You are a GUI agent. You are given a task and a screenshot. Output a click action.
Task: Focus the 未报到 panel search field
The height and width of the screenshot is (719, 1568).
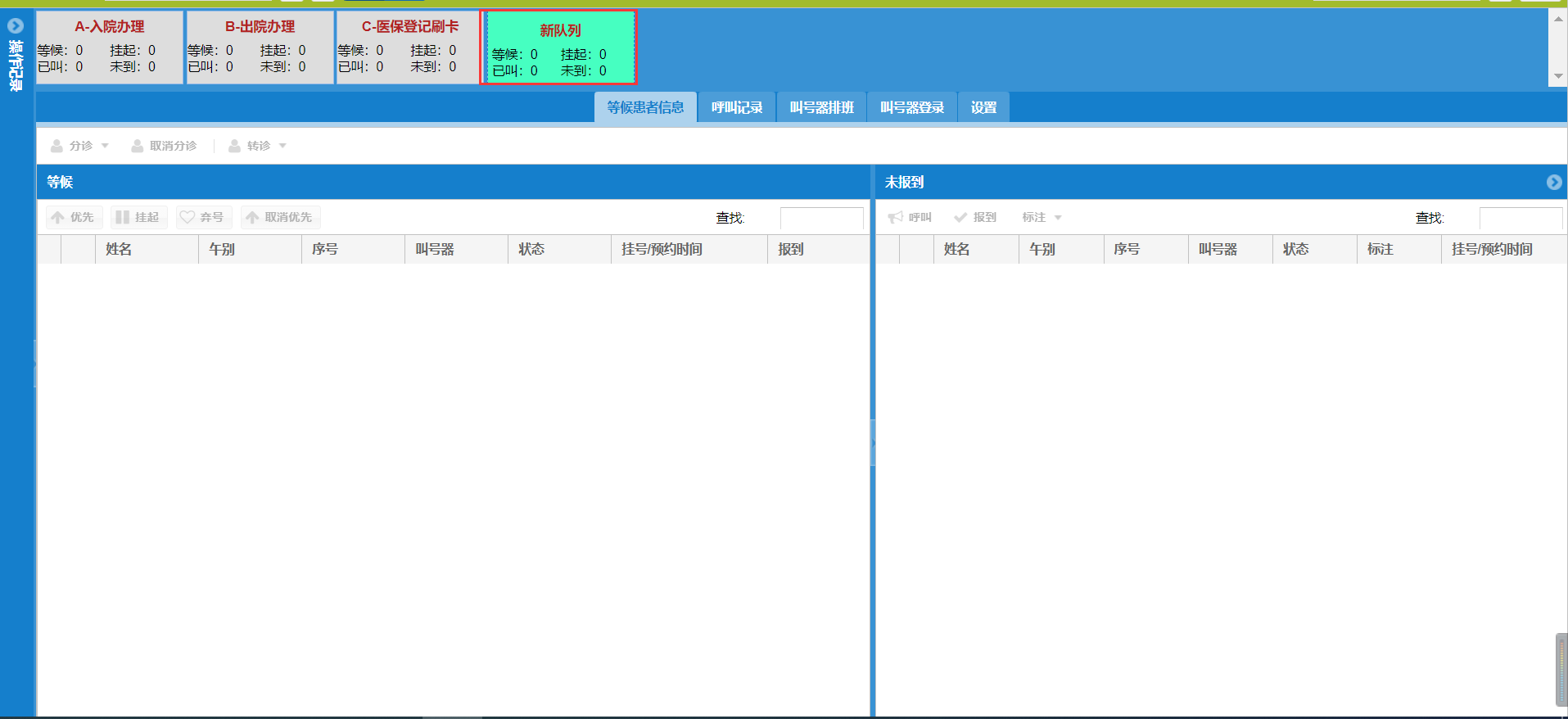(x=1521, y=218)
